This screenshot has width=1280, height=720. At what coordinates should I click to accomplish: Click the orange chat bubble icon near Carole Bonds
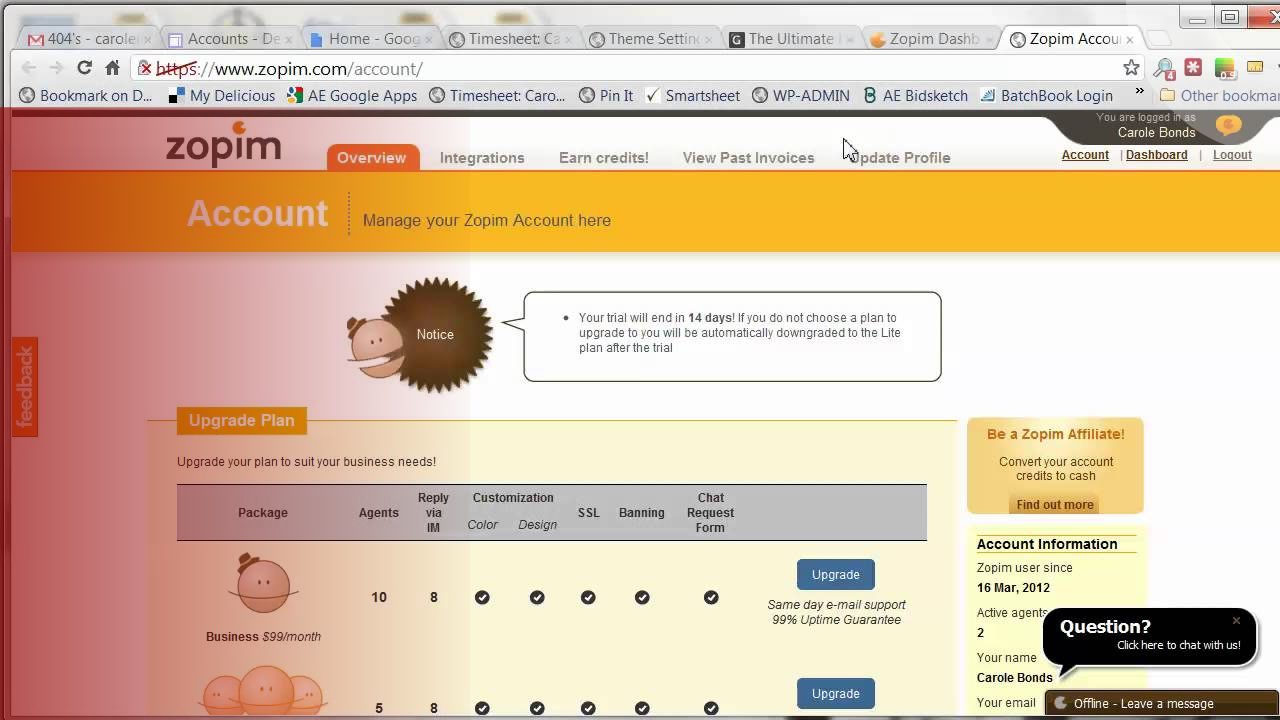coord(1229,125)
